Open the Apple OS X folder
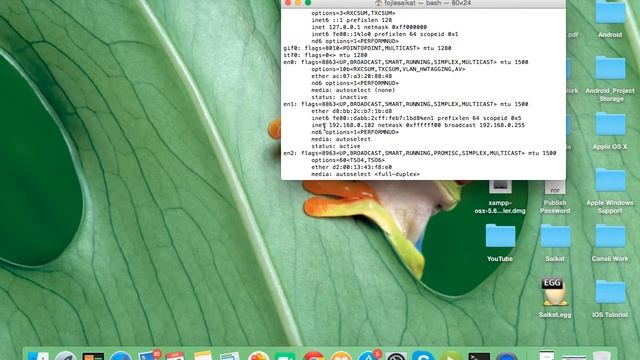The height and width of the screenshot is (360, 640). (610, 124)
